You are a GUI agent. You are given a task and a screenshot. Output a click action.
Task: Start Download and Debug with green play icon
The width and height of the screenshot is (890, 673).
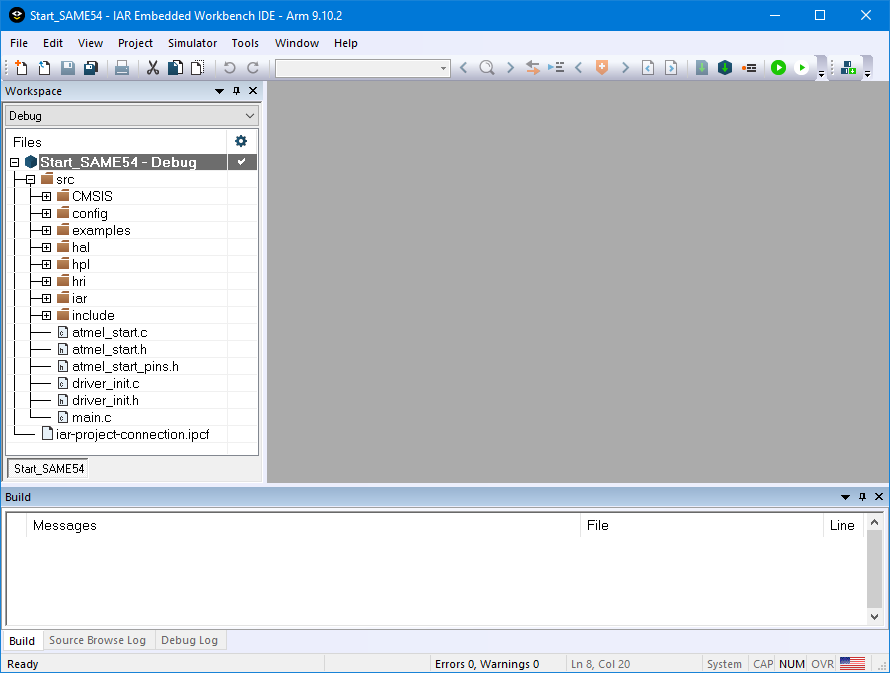tap(778, 68)
